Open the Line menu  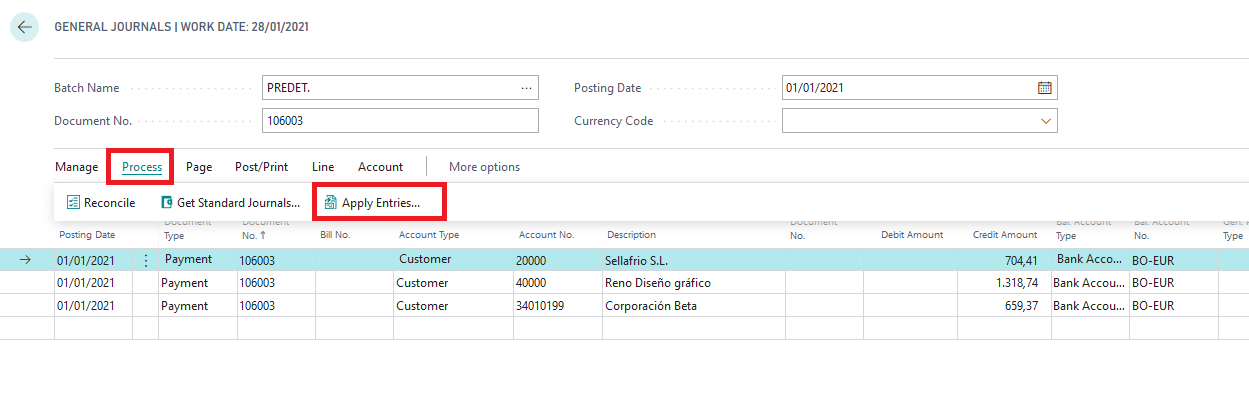(x=323, y=167)
